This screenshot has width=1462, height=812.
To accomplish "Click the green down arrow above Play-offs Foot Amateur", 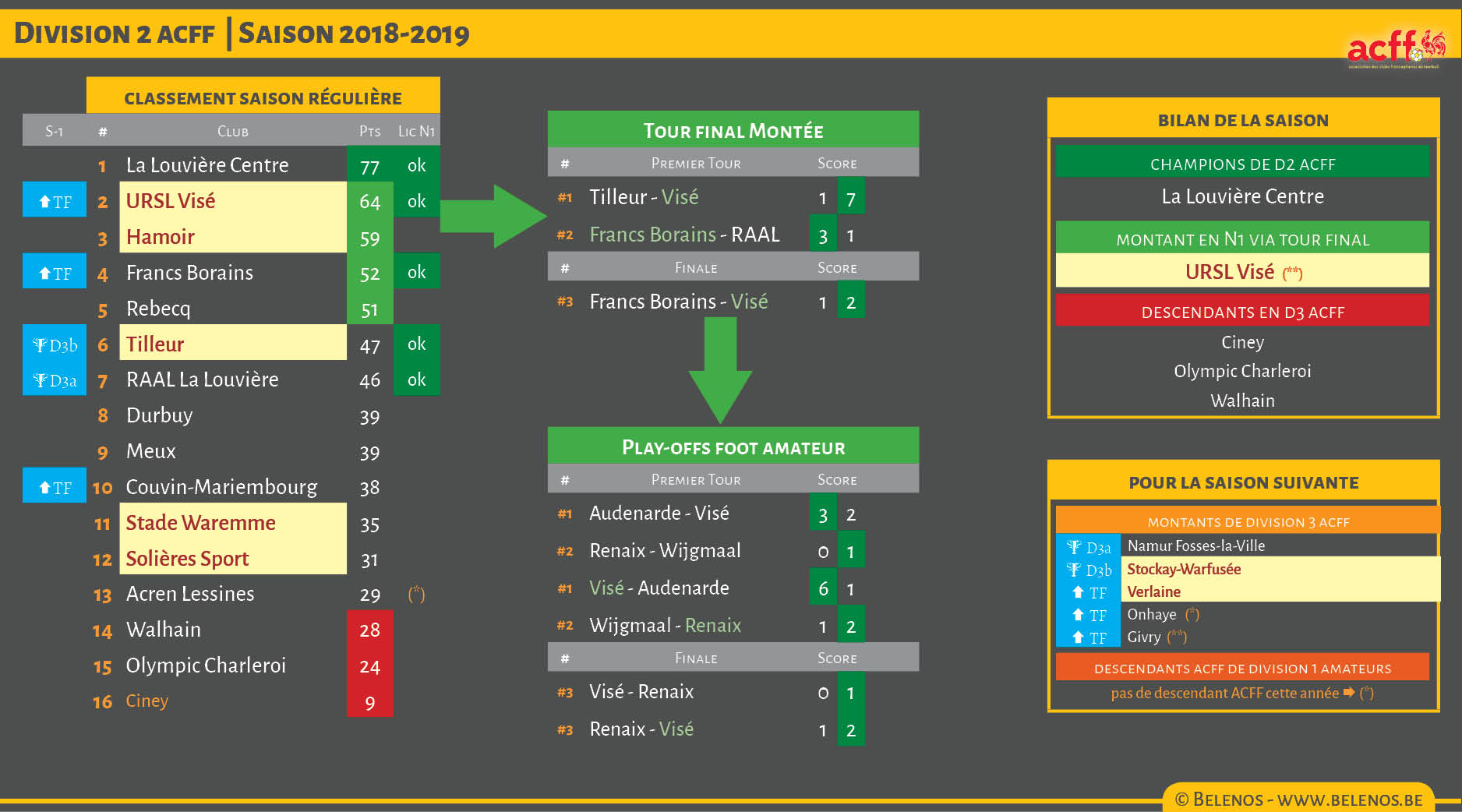I will 720,370.
